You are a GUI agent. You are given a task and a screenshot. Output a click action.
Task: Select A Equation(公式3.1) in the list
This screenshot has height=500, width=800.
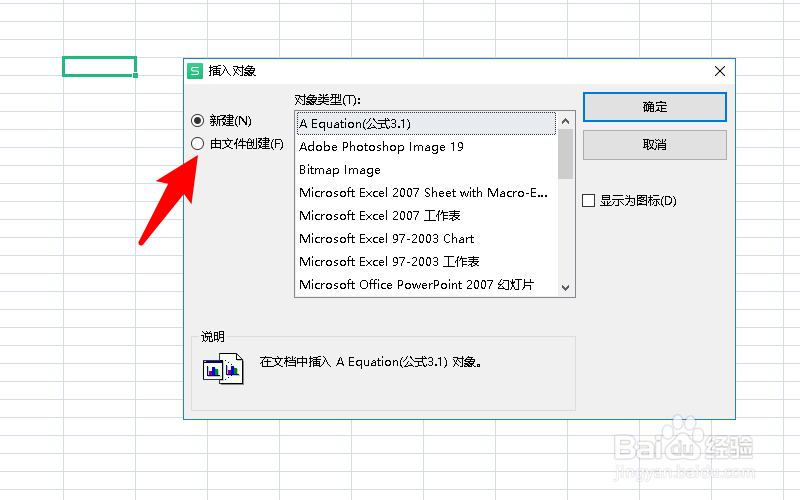click(x=426, y=123)
